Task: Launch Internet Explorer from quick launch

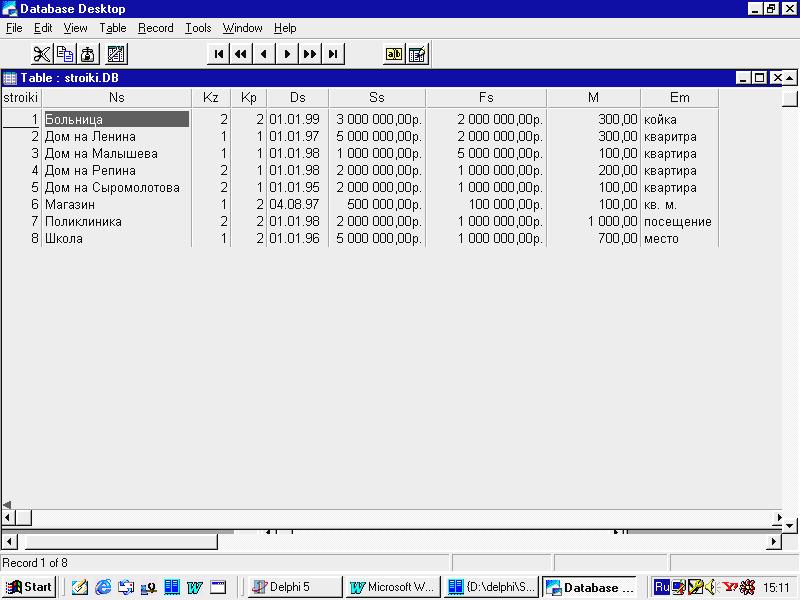Action: pos(103,587)
